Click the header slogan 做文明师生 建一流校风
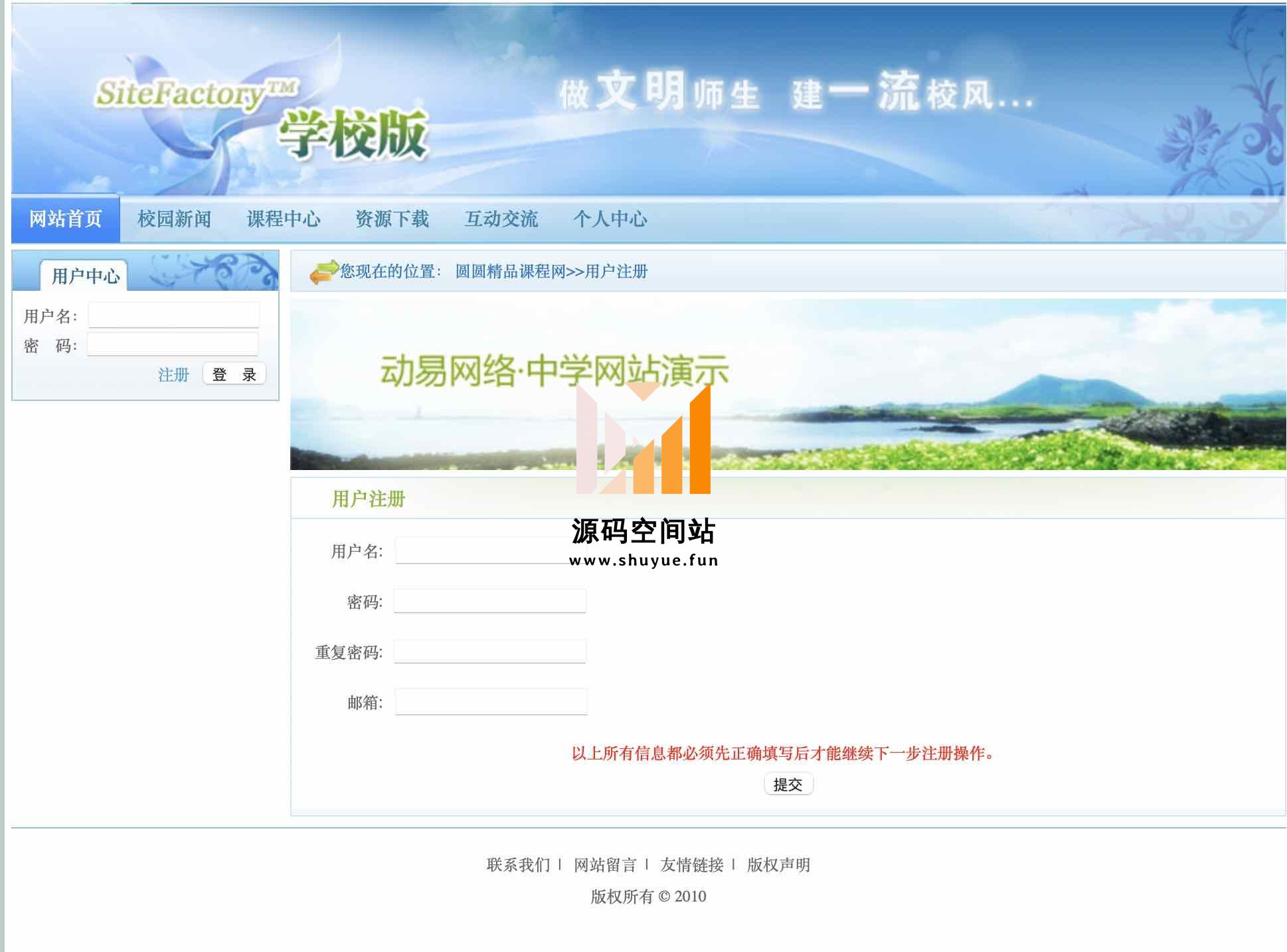This screenshot has height=952, width=1287. click(x=796, y=93)
